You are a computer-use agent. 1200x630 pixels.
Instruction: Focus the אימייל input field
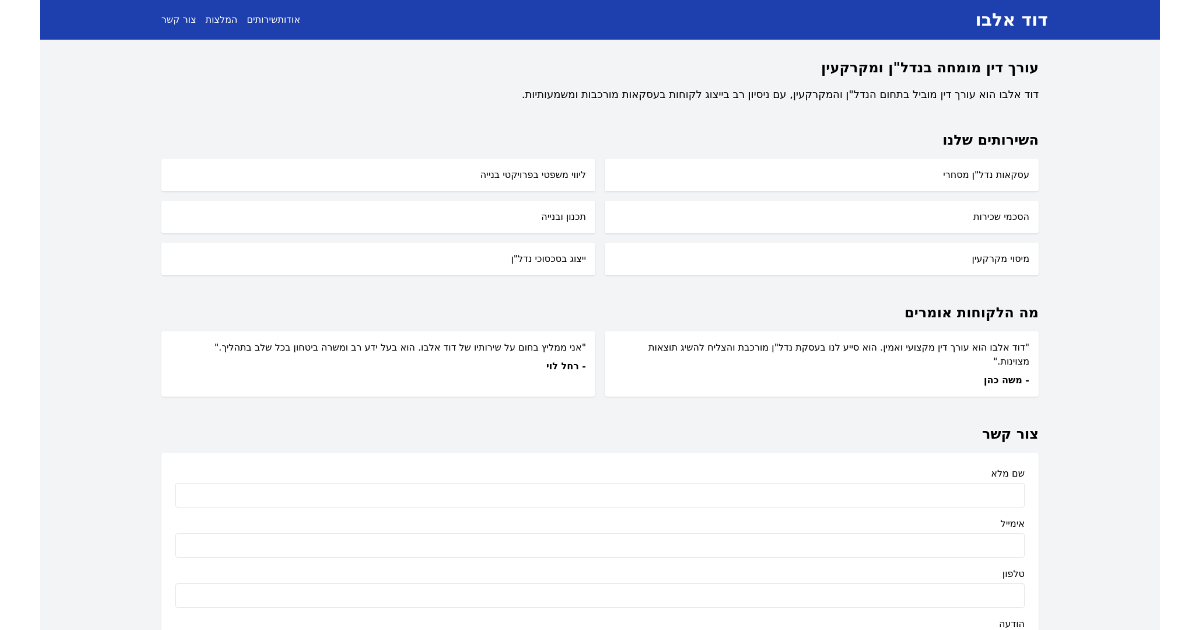coord(600,545)
